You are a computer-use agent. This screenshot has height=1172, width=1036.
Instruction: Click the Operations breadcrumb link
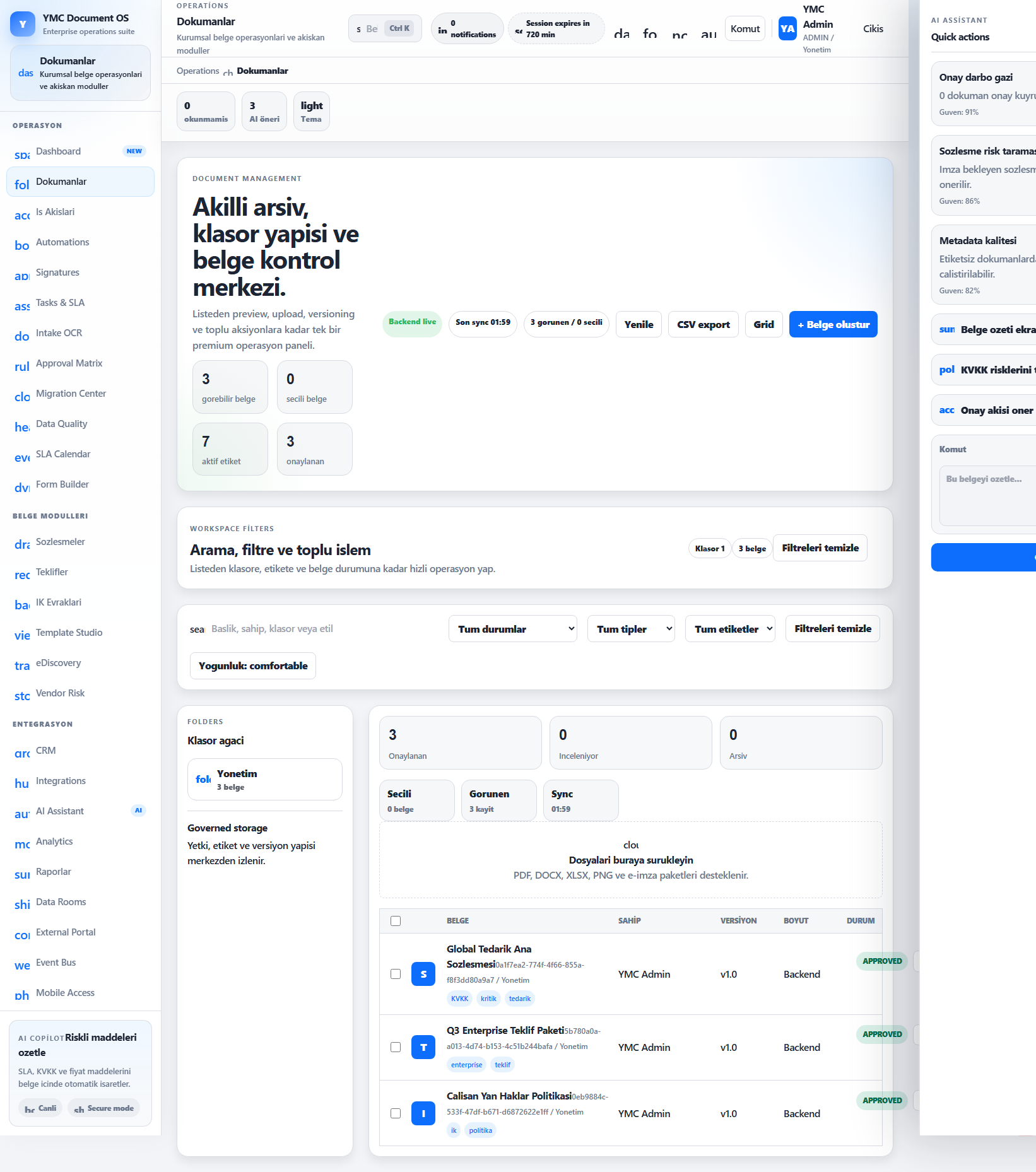(x=198, y=71)
